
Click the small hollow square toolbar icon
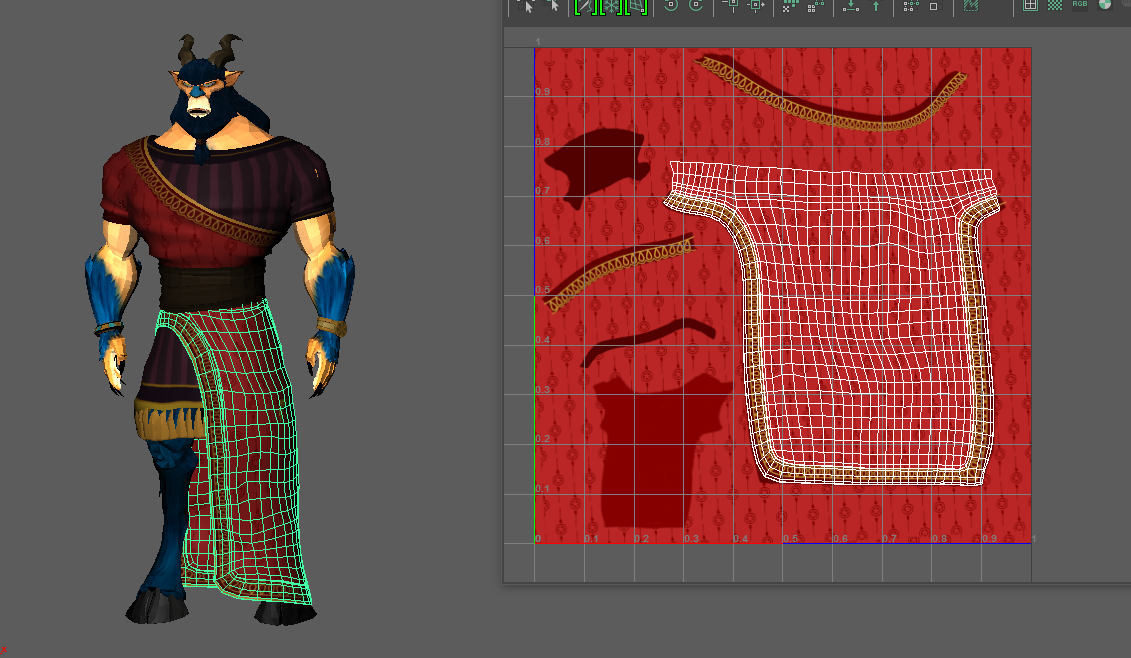935,6
